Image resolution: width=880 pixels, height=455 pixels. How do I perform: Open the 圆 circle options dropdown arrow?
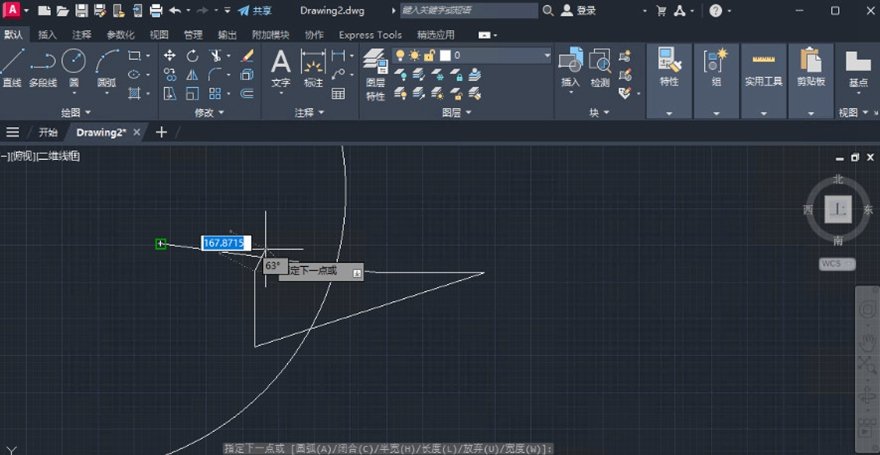74,93
